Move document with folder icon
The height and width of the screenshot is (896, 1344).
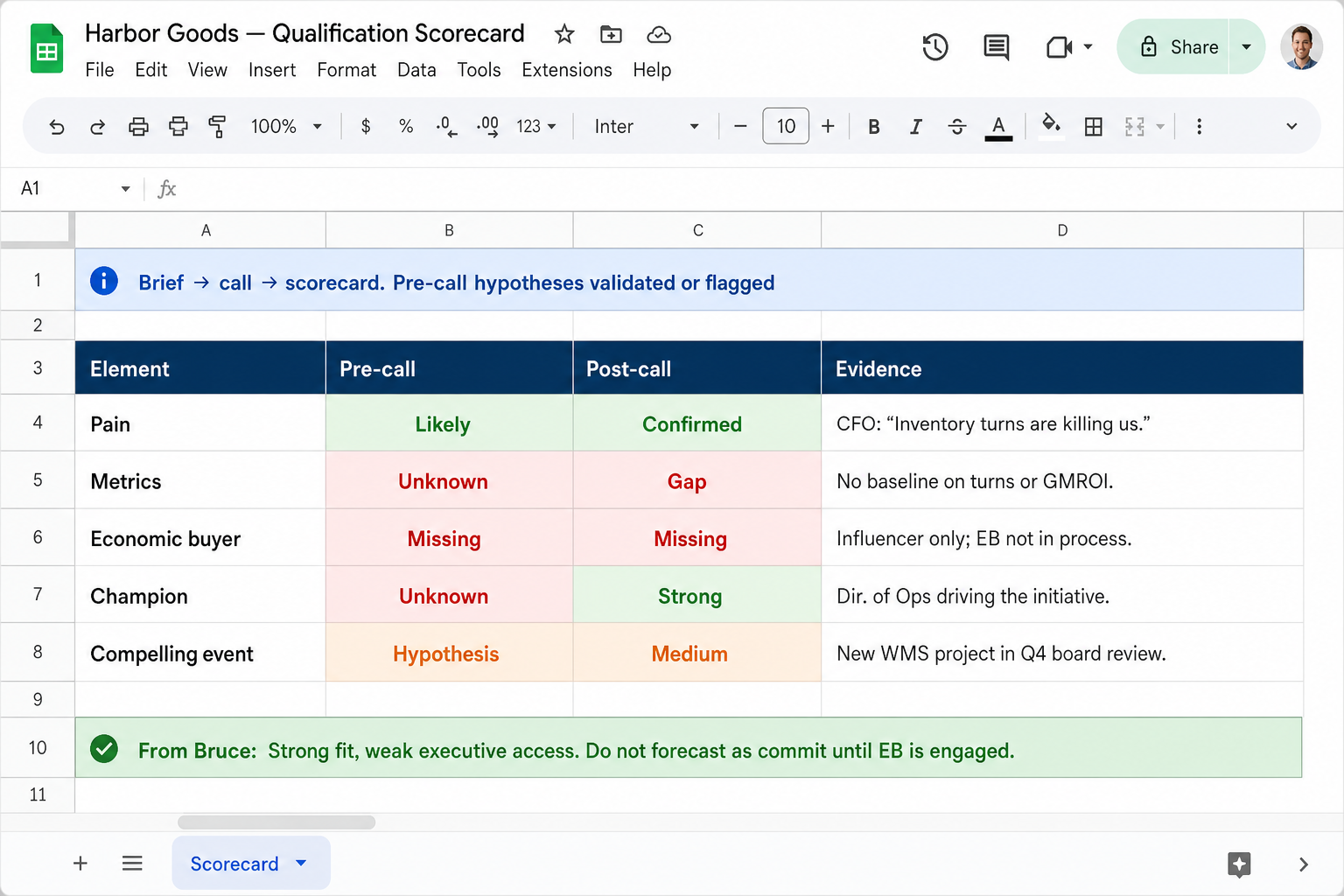click(x=611, y=34)
